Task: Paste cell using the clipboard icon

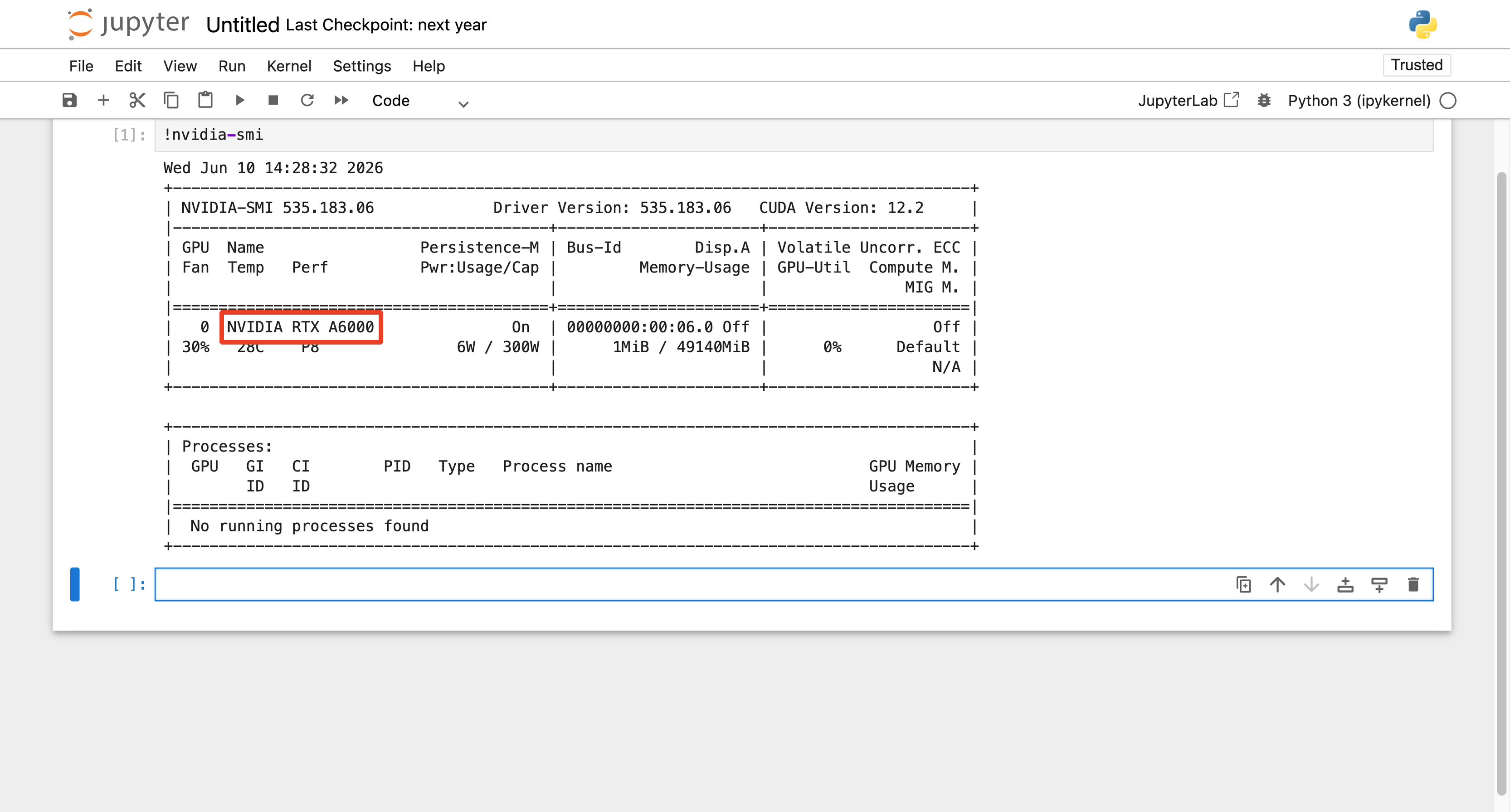Action: tap(205, 100)
